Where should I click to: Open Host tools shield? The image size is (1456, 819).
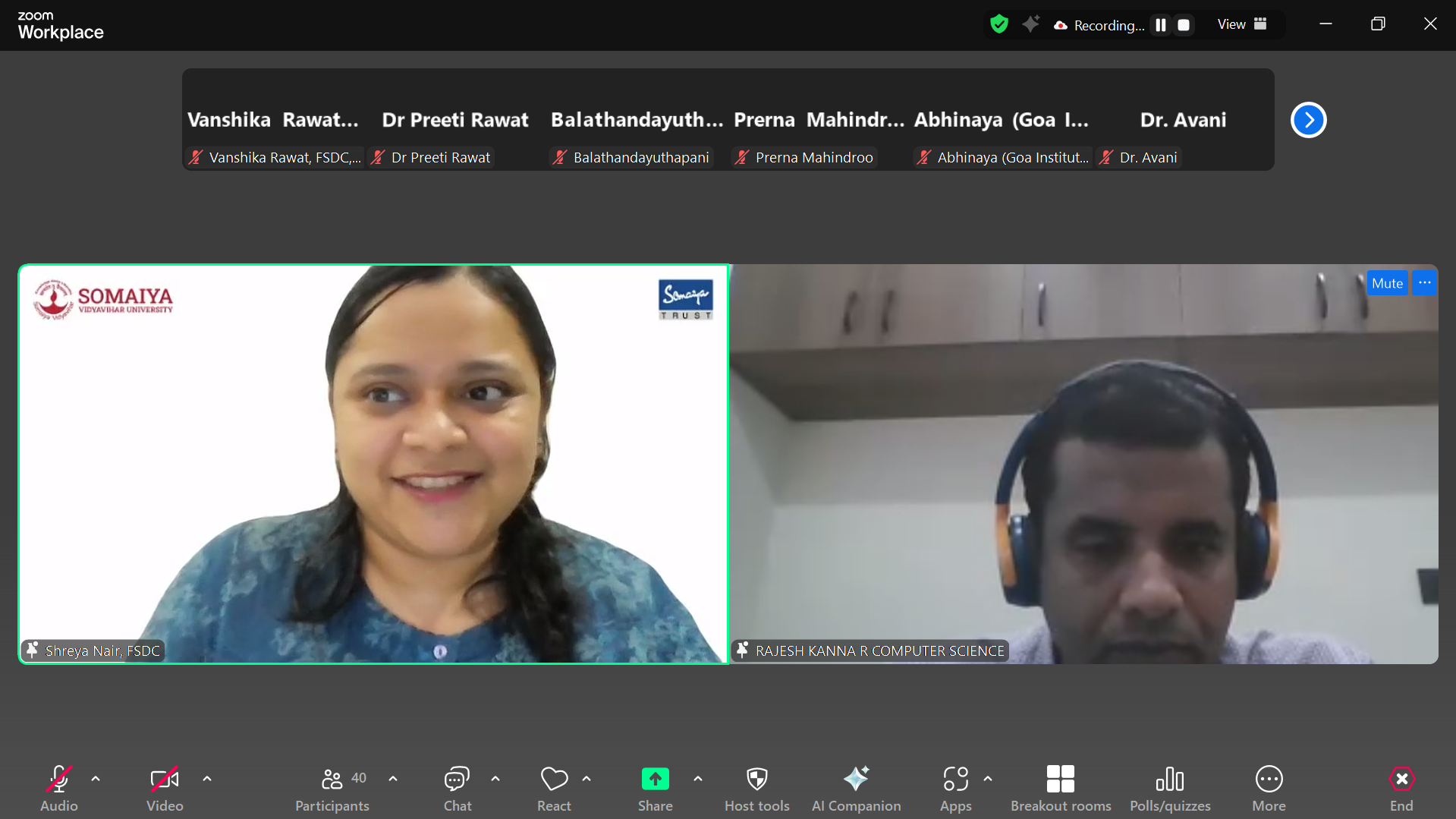point(756,787)
